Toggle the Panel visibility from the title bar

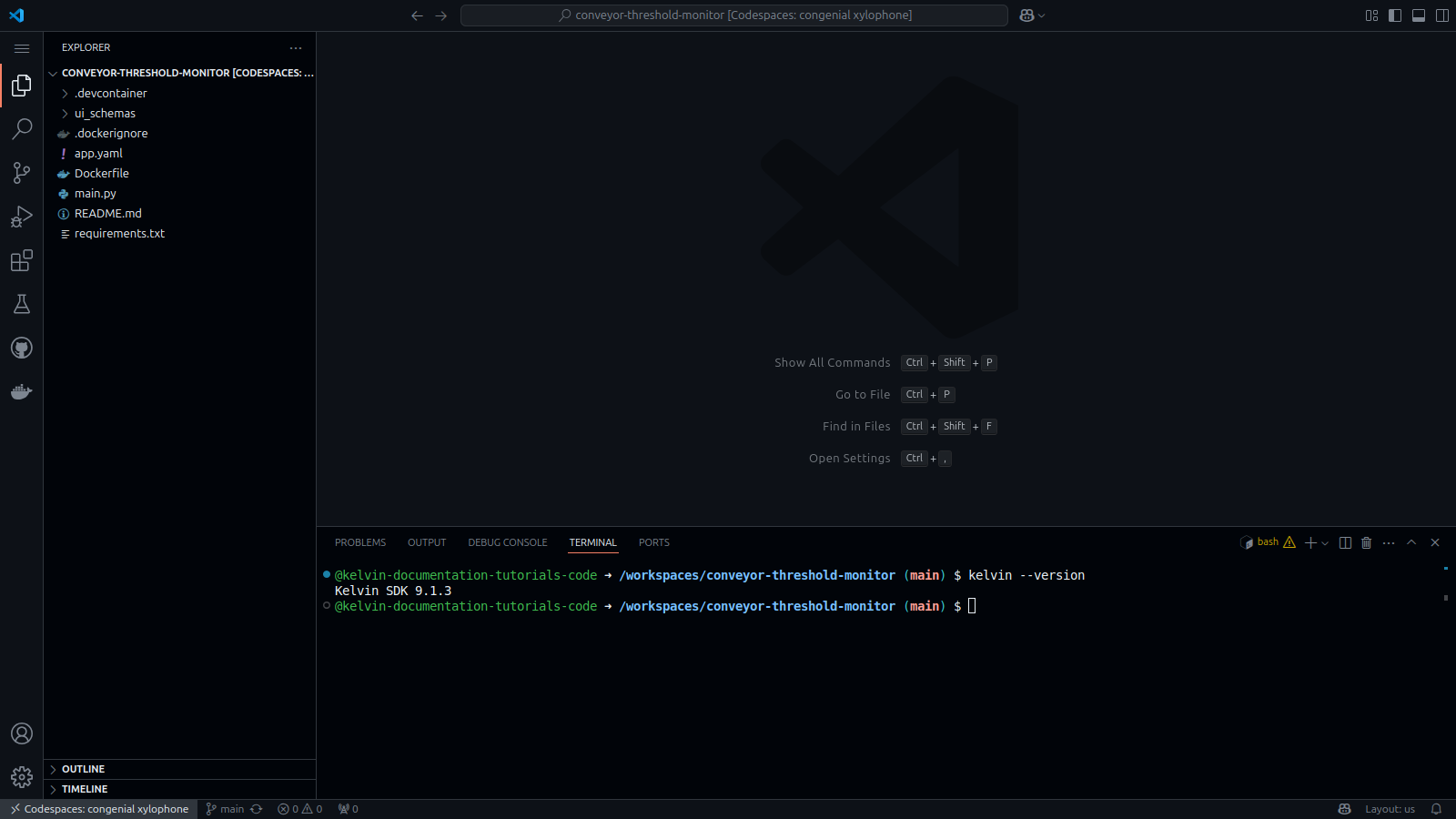pyautogui.click(x=1419, y=15)
